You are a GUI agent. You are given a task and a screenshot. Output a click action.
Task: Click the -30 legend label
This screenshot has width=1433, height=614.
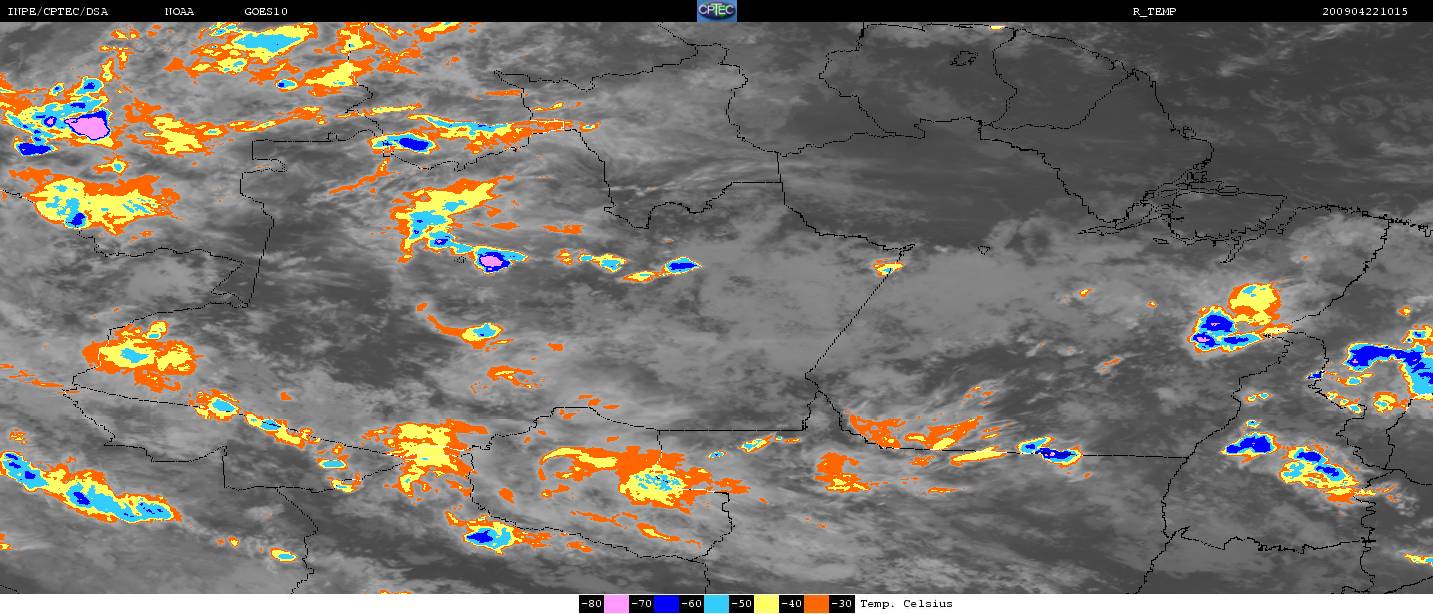coord(842,604)
